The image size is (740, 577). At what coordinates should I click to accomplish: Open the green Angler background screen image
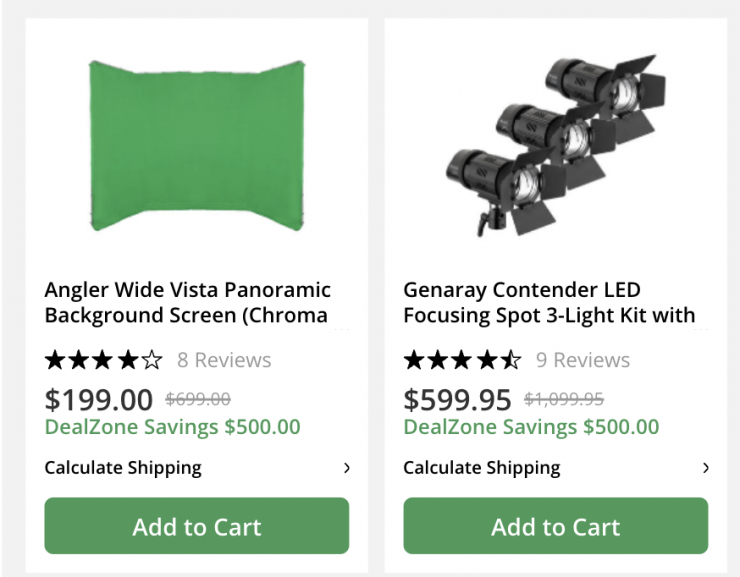point(196,146)
